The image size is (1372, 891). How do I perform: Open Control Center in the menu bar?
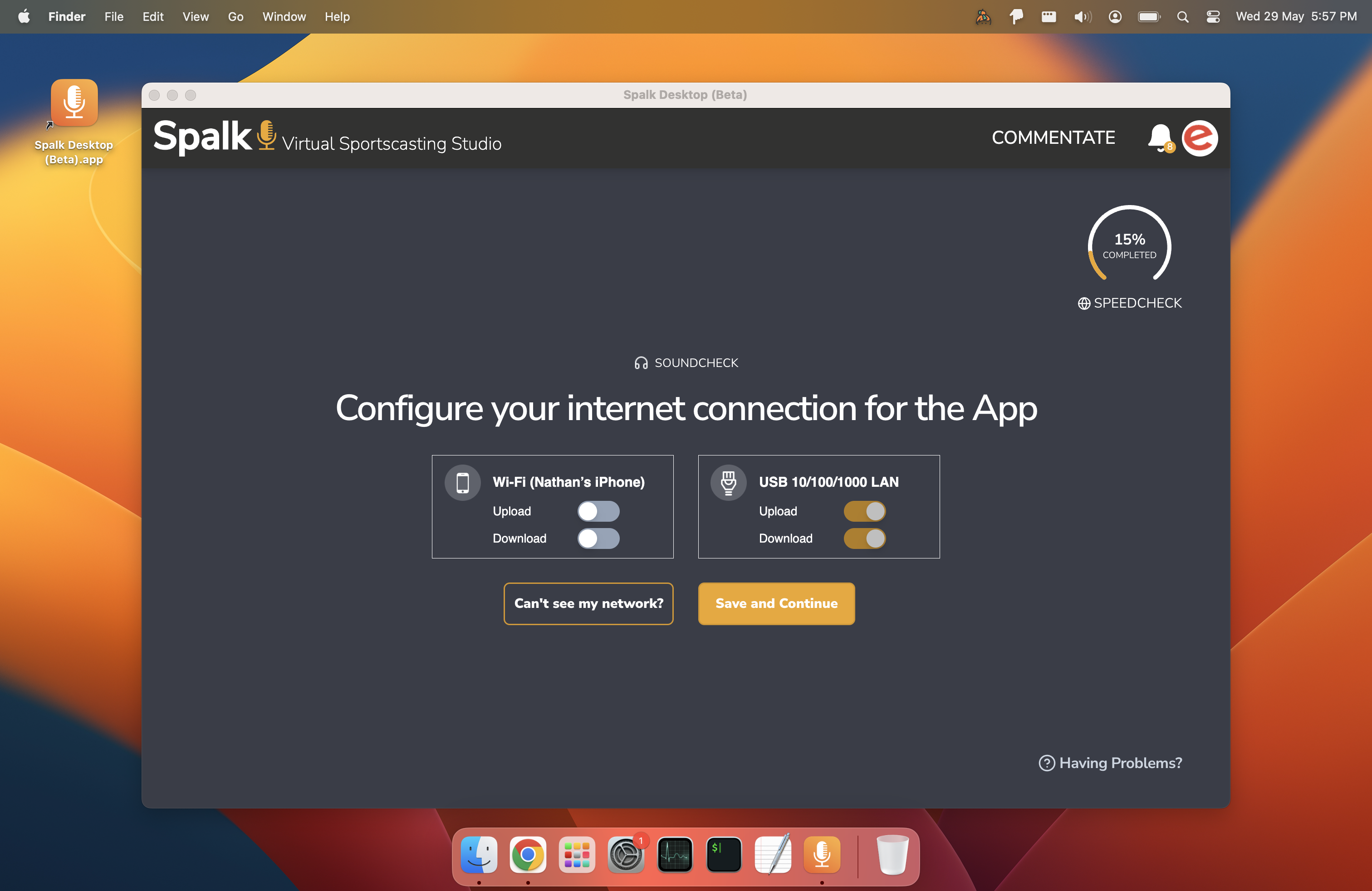click(1213, 17)
